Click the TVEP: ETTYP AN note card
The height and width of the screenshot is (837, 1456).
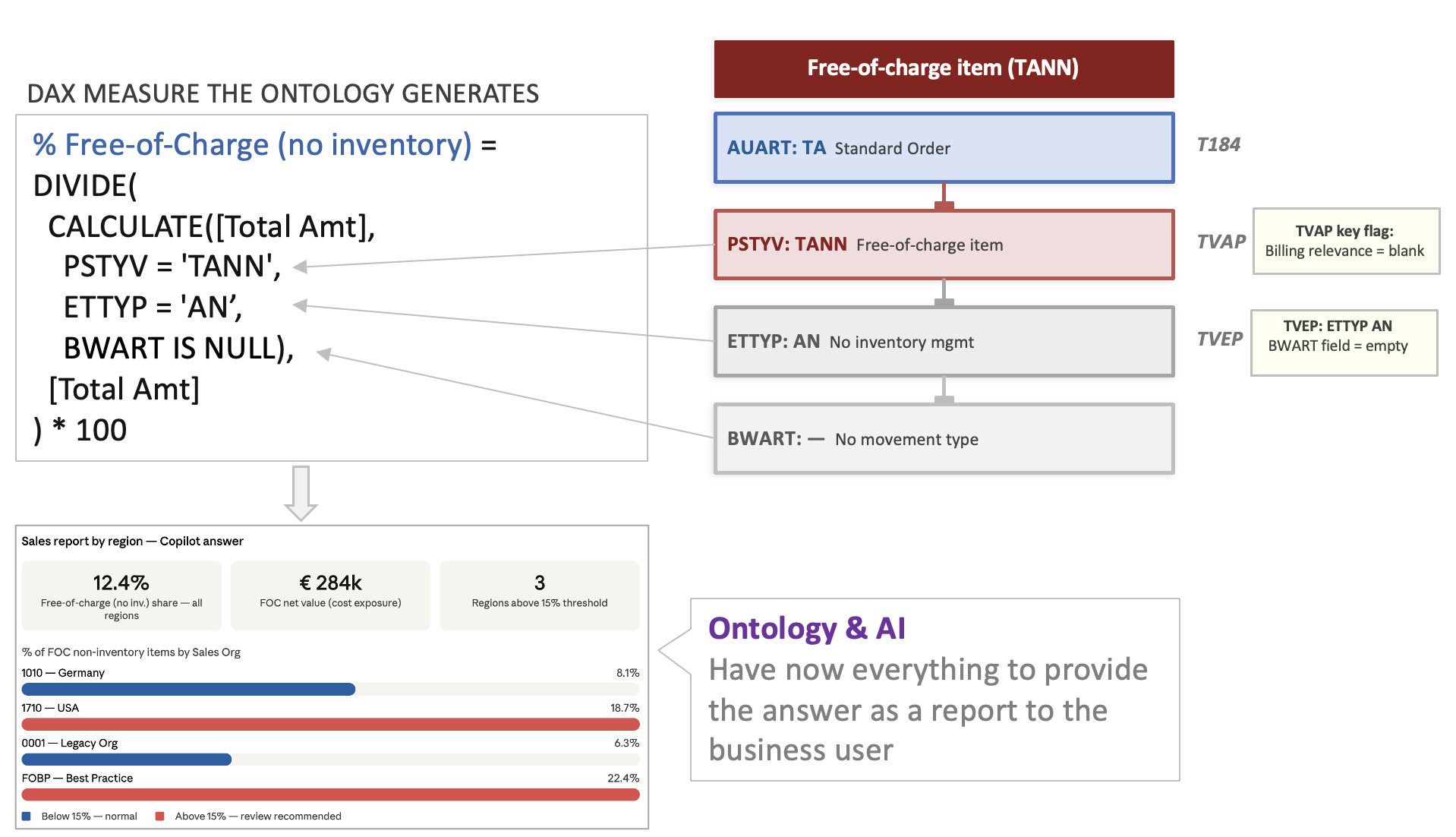click(1344, 342)
